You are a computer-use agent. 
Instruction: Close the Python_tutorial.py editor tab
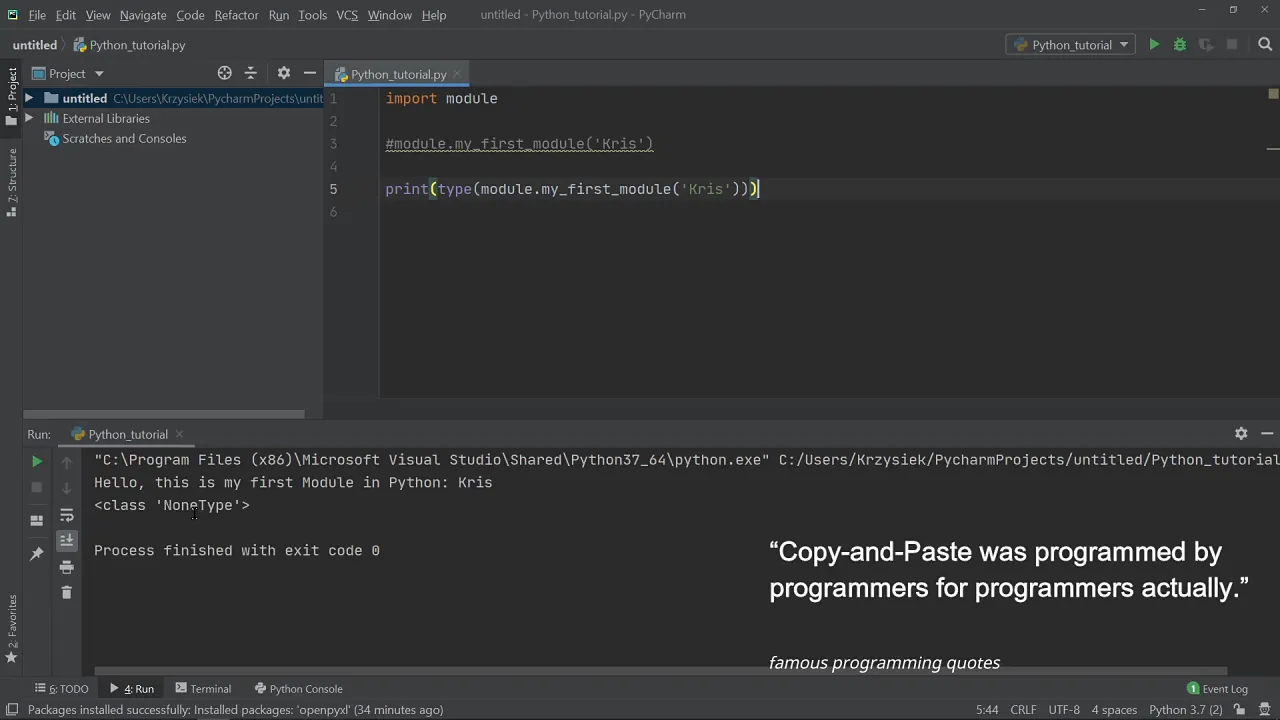pos(458,74)
